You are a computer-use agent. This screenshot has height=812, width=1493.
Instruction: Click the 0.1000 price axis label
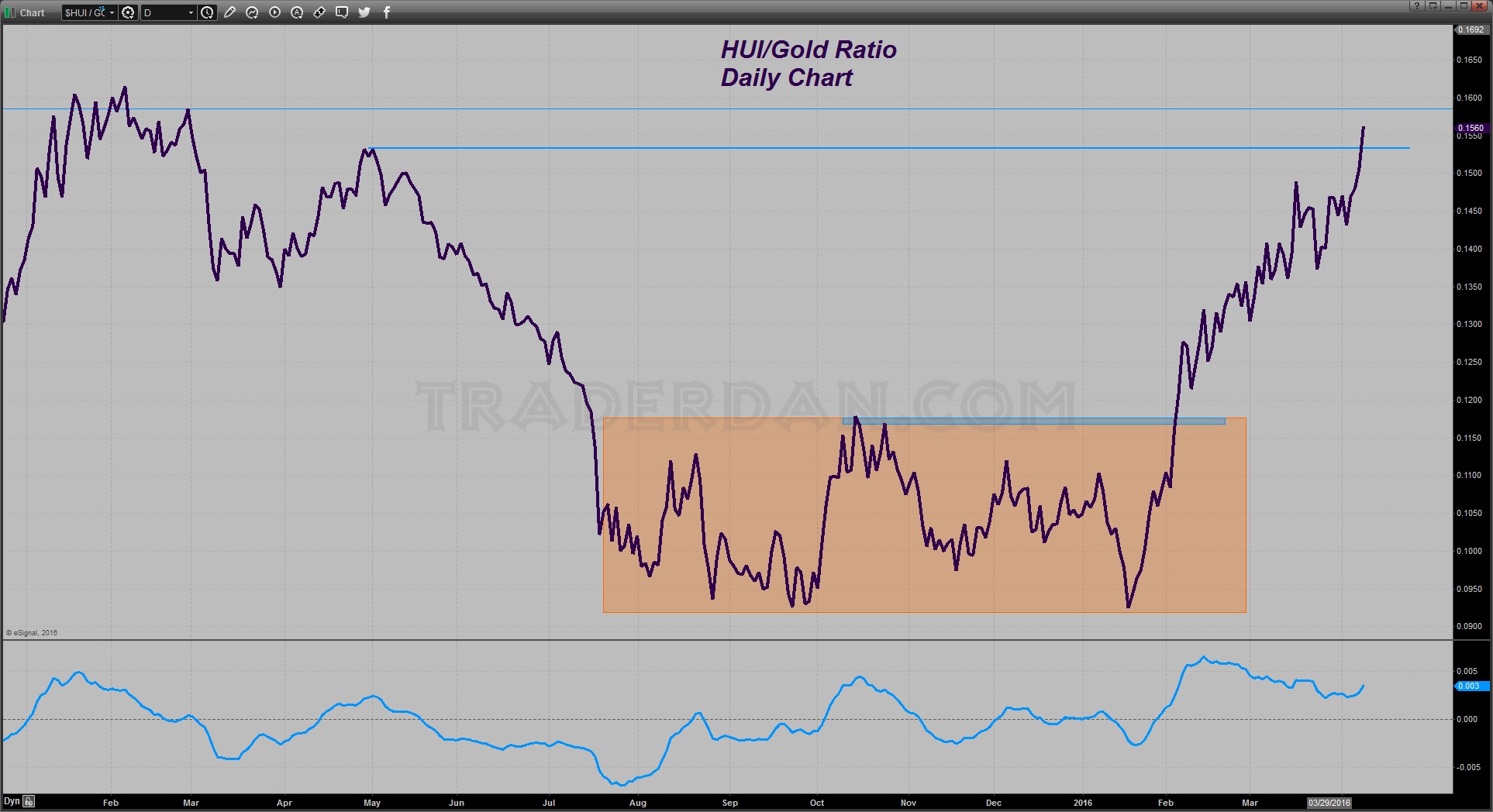click(1470, 551)
